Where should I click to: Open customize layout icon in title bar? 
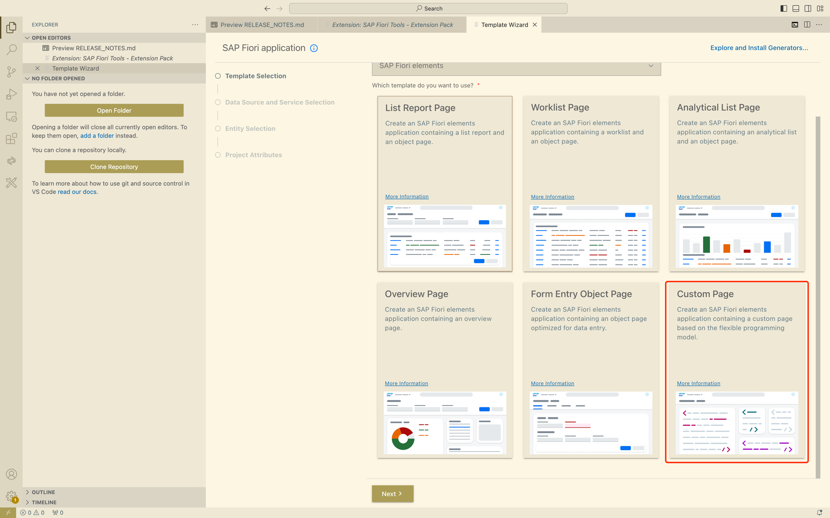pos(820,8)
